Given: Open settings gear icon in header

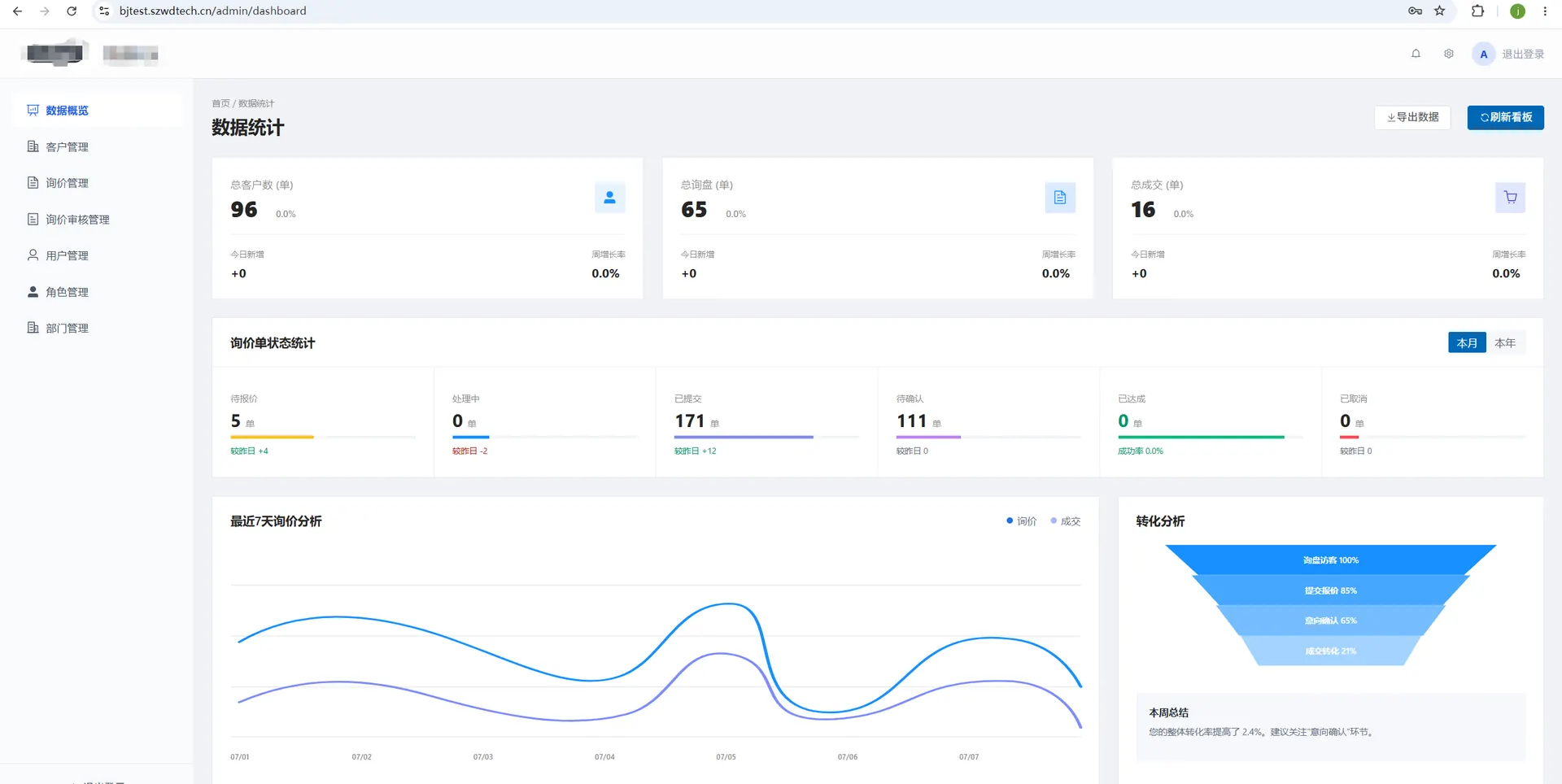Looking at the screenshot, I should tap(1449, 54).
